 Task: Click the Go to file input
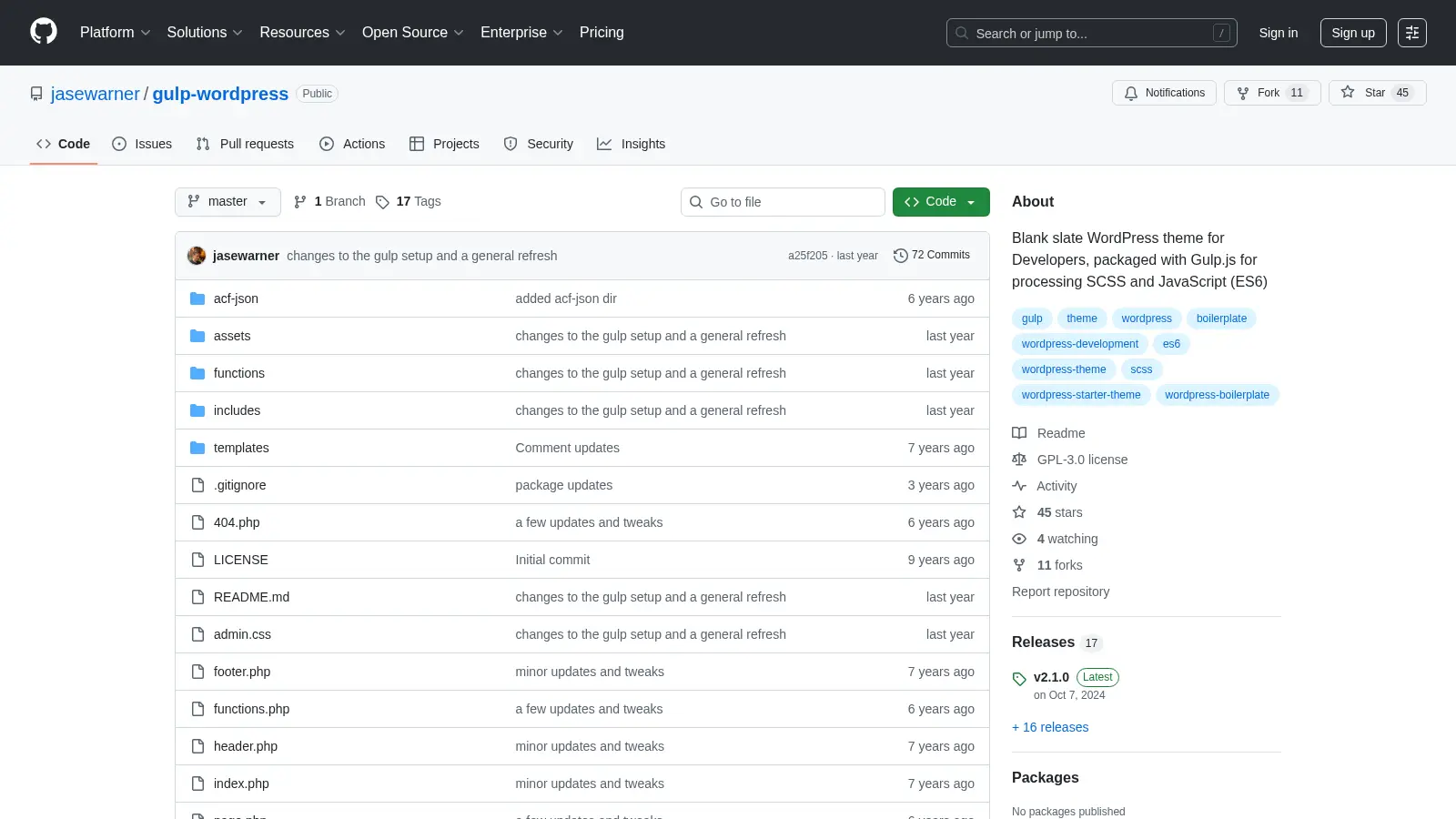tap(783, 202)
